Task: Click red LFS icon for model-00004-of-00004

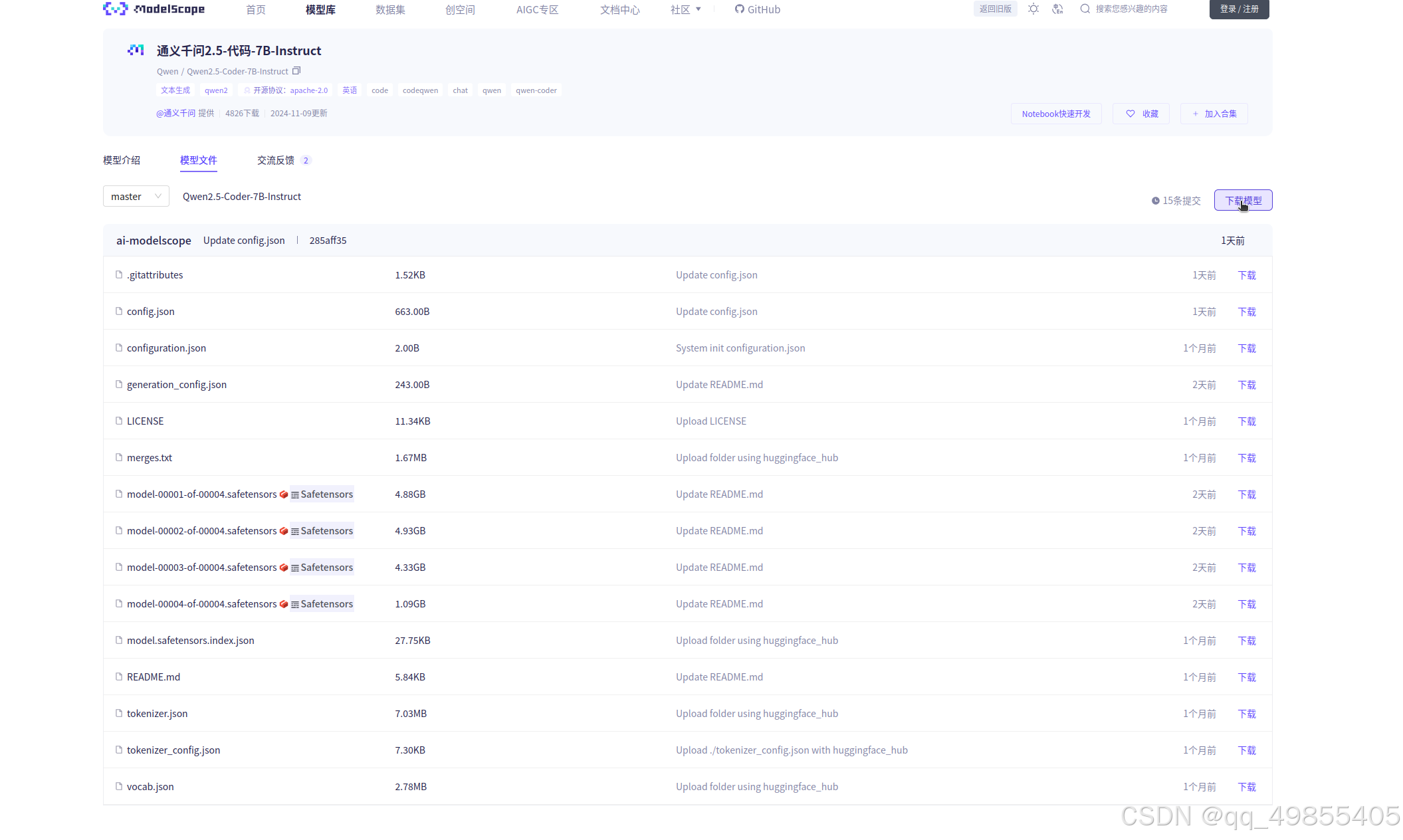Action: pyautogui.click(x=284, y=604)
